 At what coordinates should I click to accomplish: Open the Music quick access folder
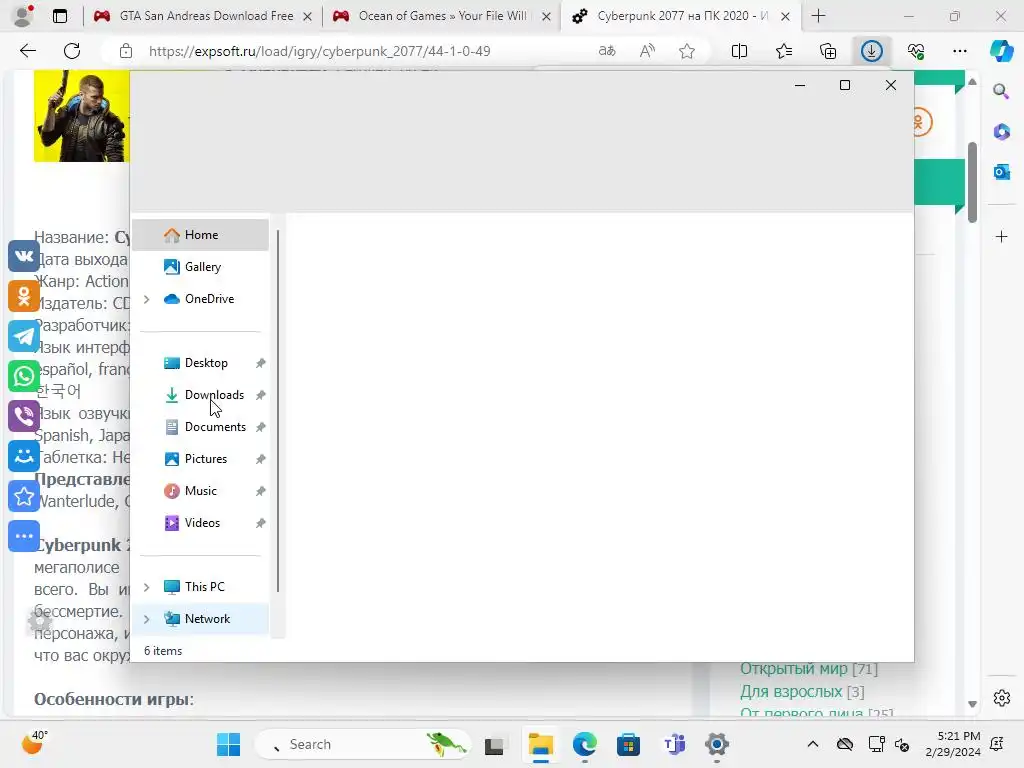pos(200,490)
